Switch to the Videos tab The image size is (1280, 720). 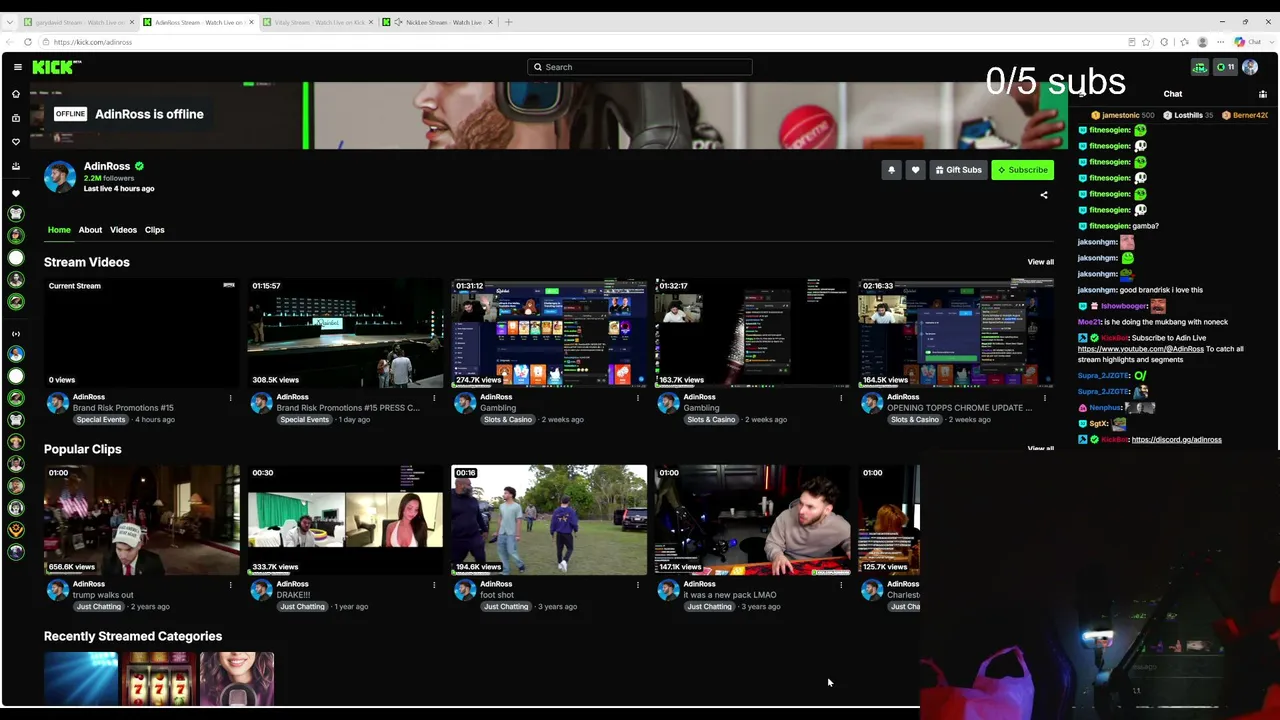(x=123, y=230)
